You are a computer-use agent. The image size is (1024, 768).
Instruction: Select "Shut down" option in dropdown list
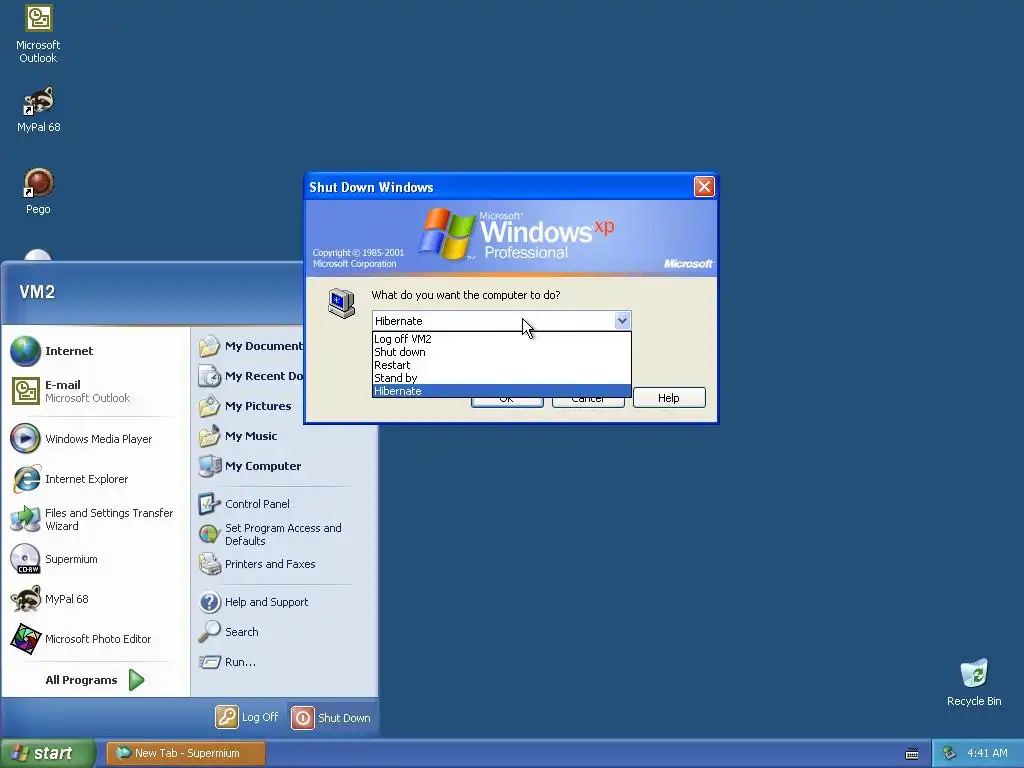point(502,352)
